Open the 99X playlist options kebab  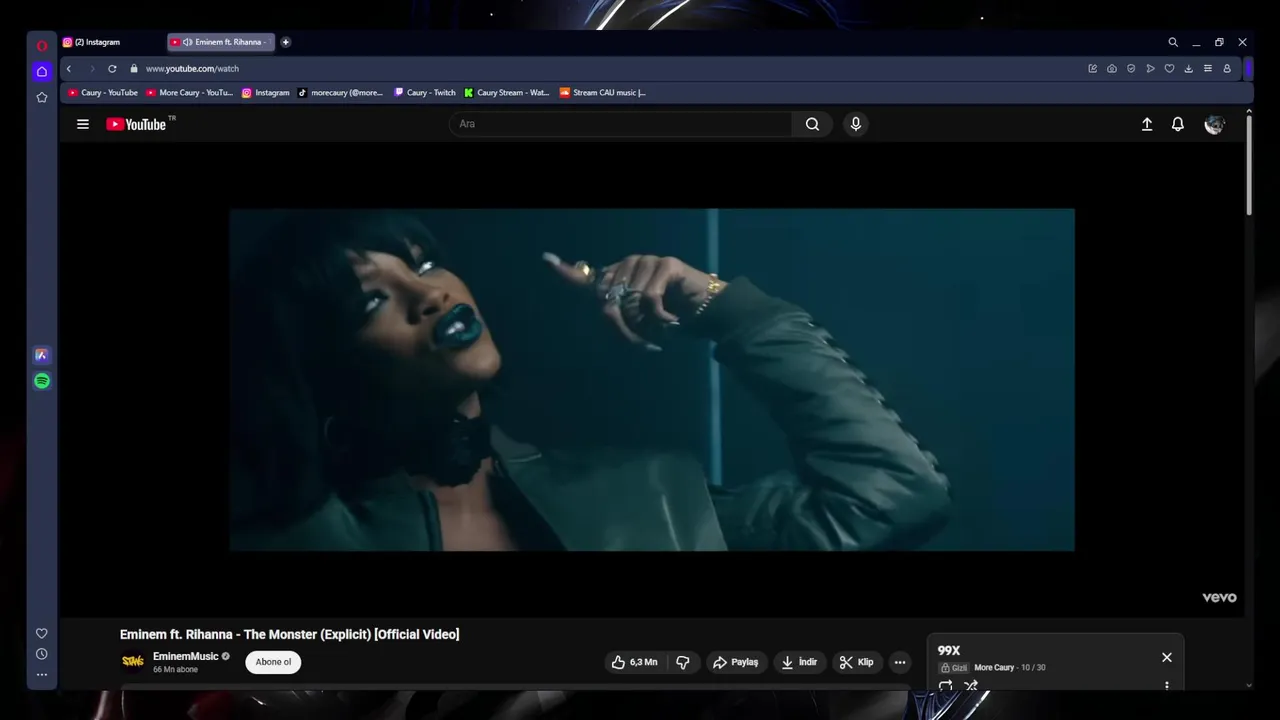[1167, 686]
